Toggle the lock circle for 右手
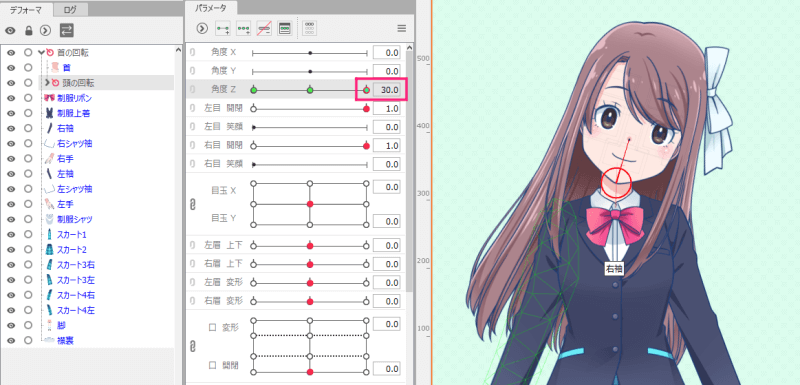 (28, 159)
